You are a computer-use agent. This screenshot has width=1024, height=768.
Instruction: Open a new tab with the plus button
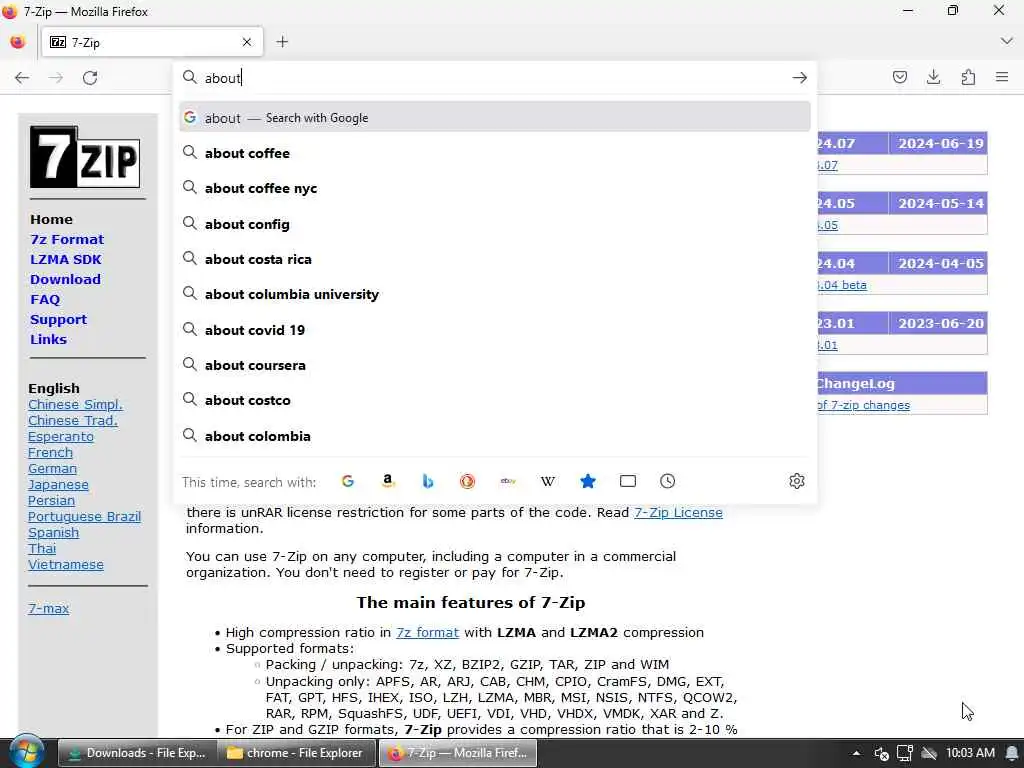point(282,42)
